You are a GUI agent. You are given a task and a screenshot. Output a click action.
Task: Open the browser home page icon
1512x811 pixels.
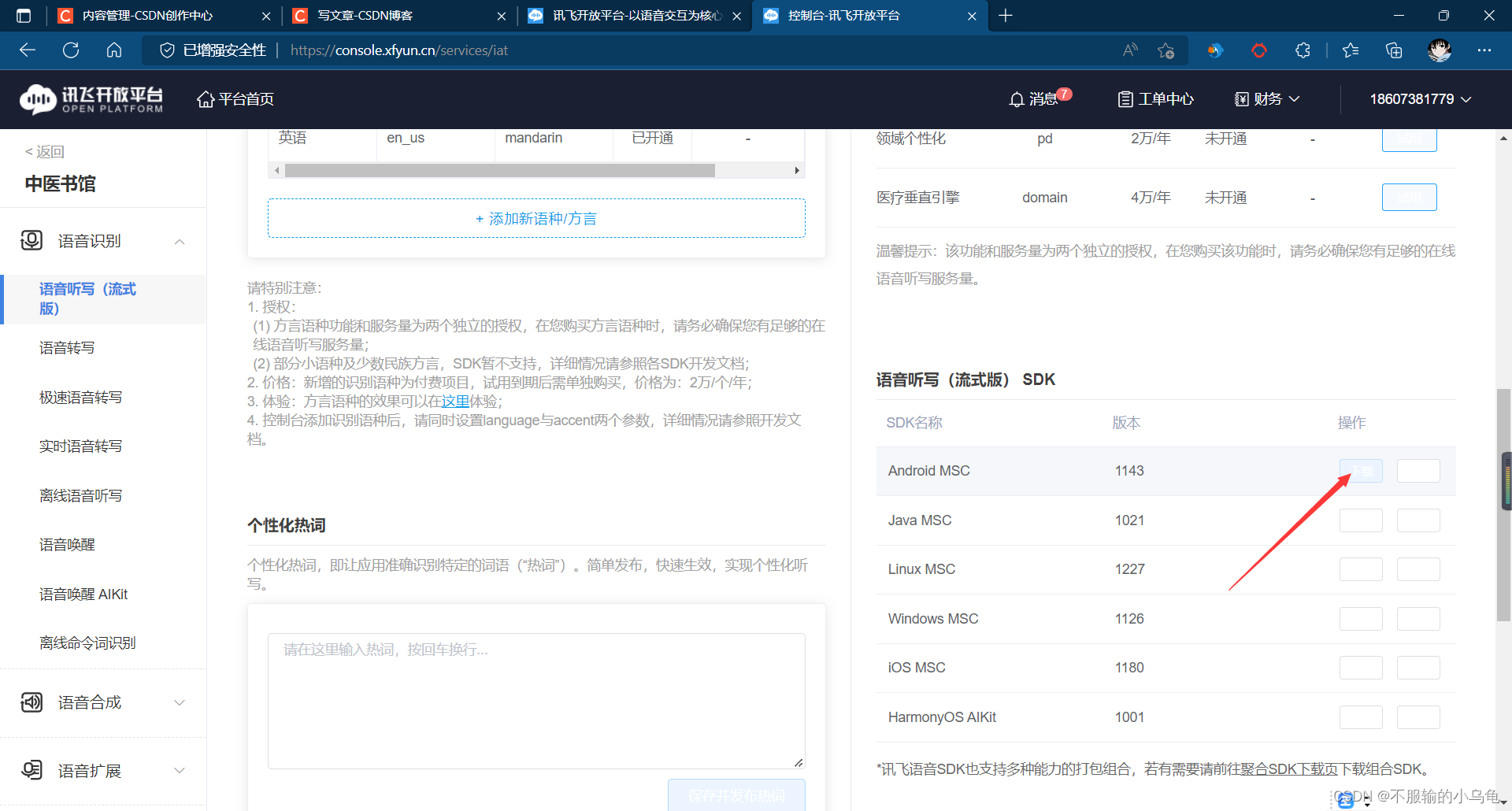tap(114, 50)
